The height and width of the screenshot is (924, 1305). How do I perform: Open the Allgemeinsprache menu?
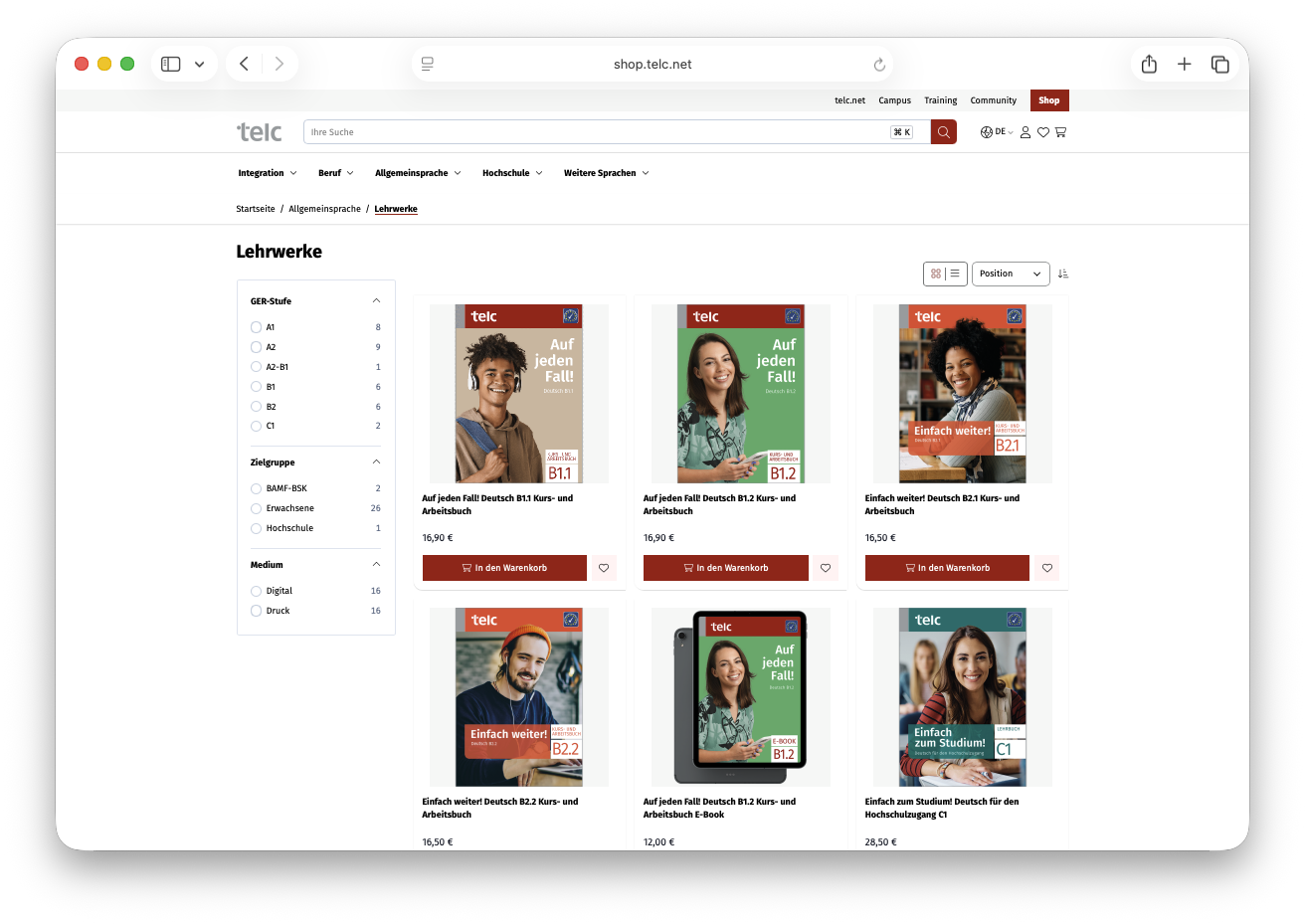click(418, 173)
